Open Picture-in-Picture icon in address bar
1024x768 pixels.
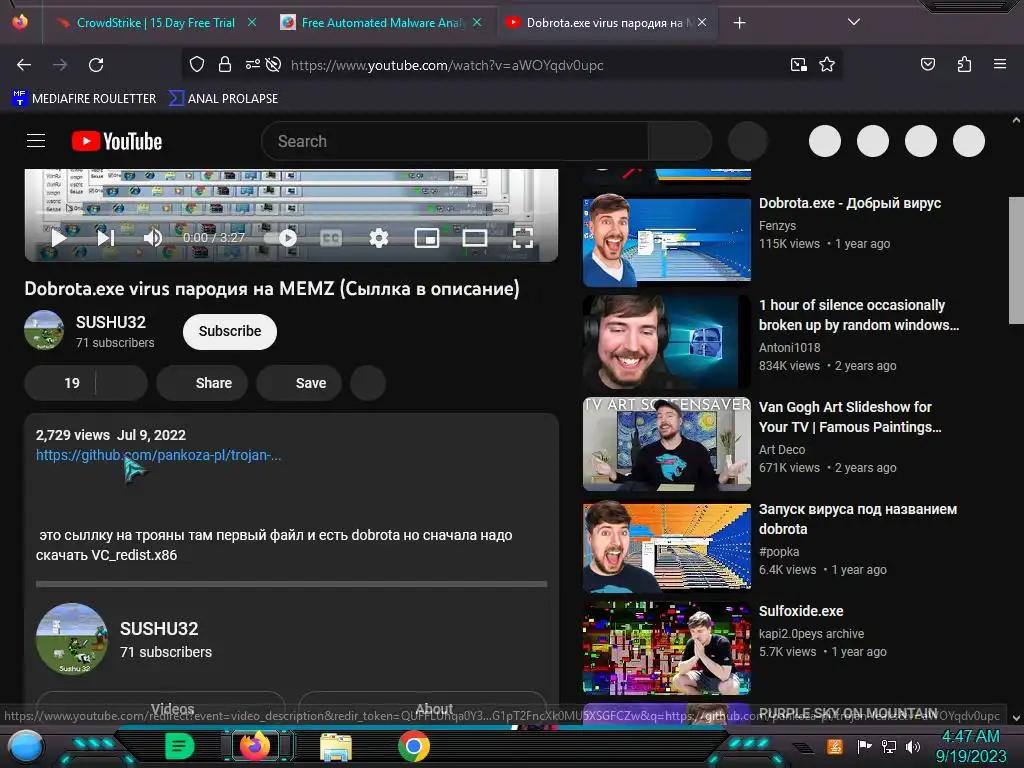tap(799, 64)
